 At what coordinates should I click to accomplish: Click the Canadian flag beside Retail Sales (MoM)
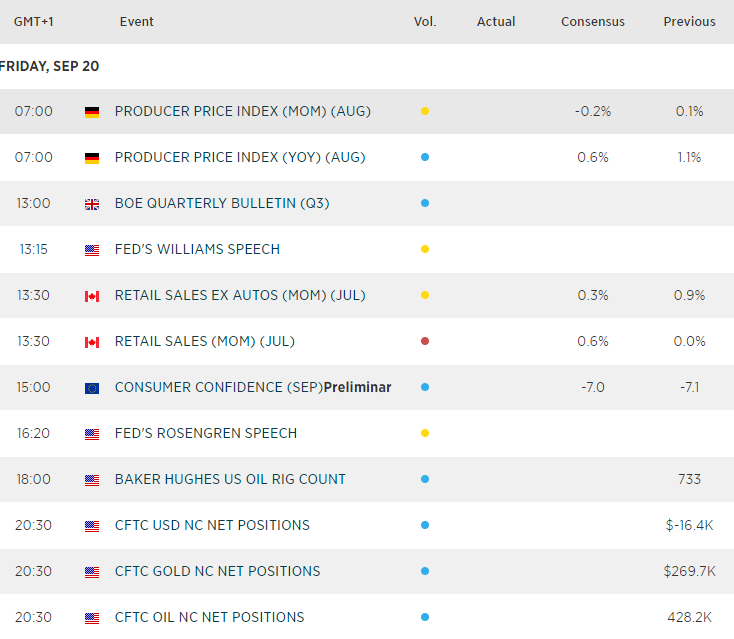(92, 342)
